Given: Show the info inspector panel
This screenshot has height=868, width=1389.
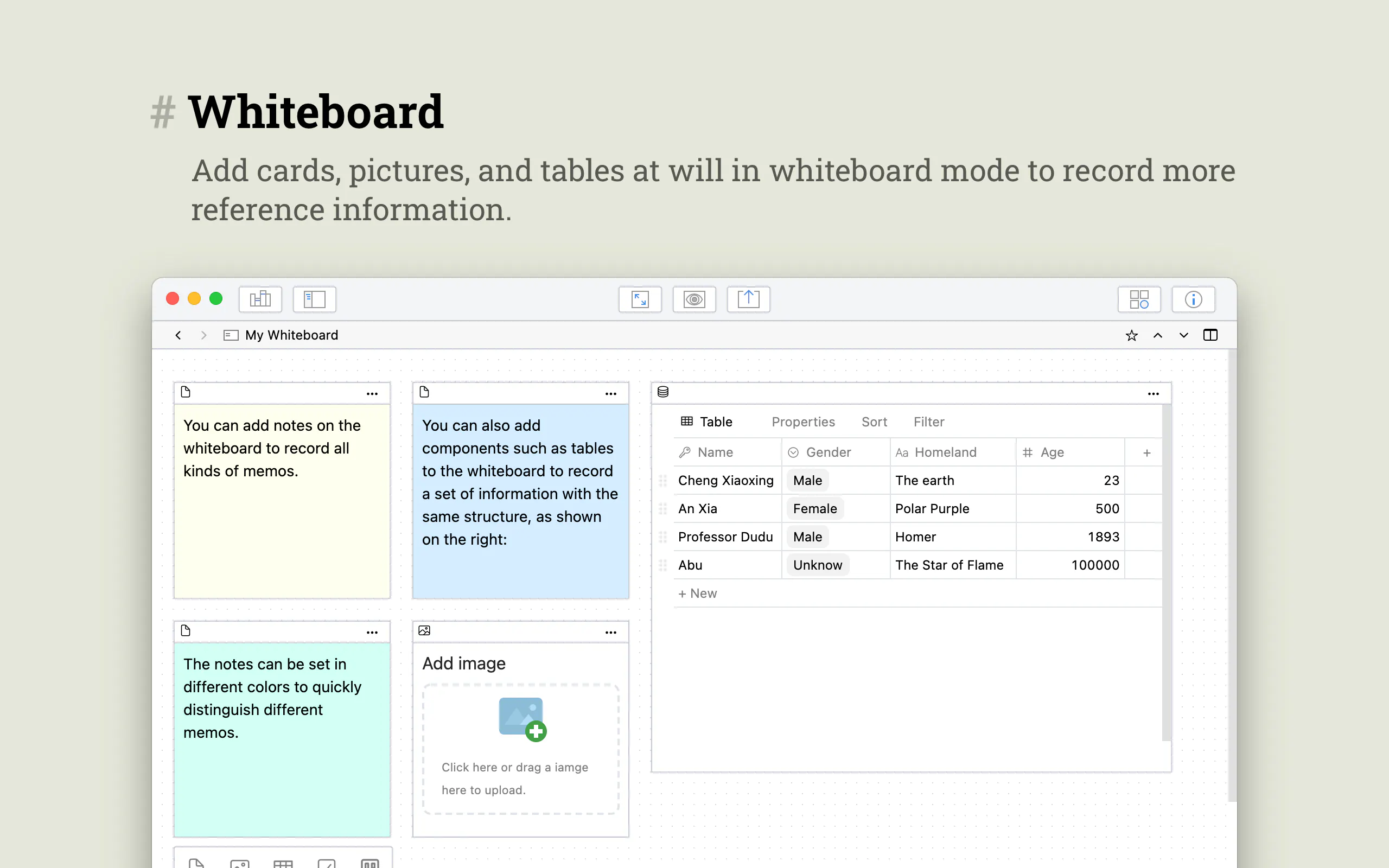Looking at the screenshot, I should 1193,299.
